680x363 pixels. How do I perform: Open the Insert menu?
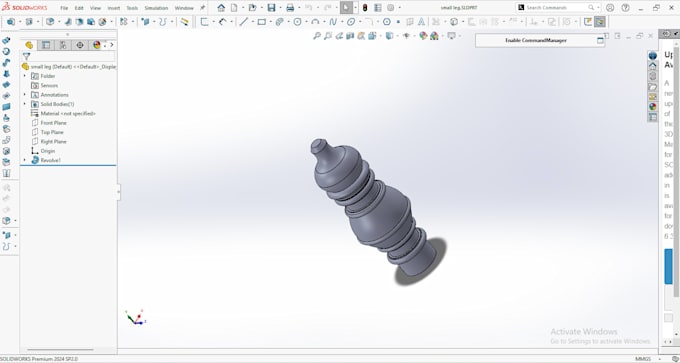coord(114,8)
